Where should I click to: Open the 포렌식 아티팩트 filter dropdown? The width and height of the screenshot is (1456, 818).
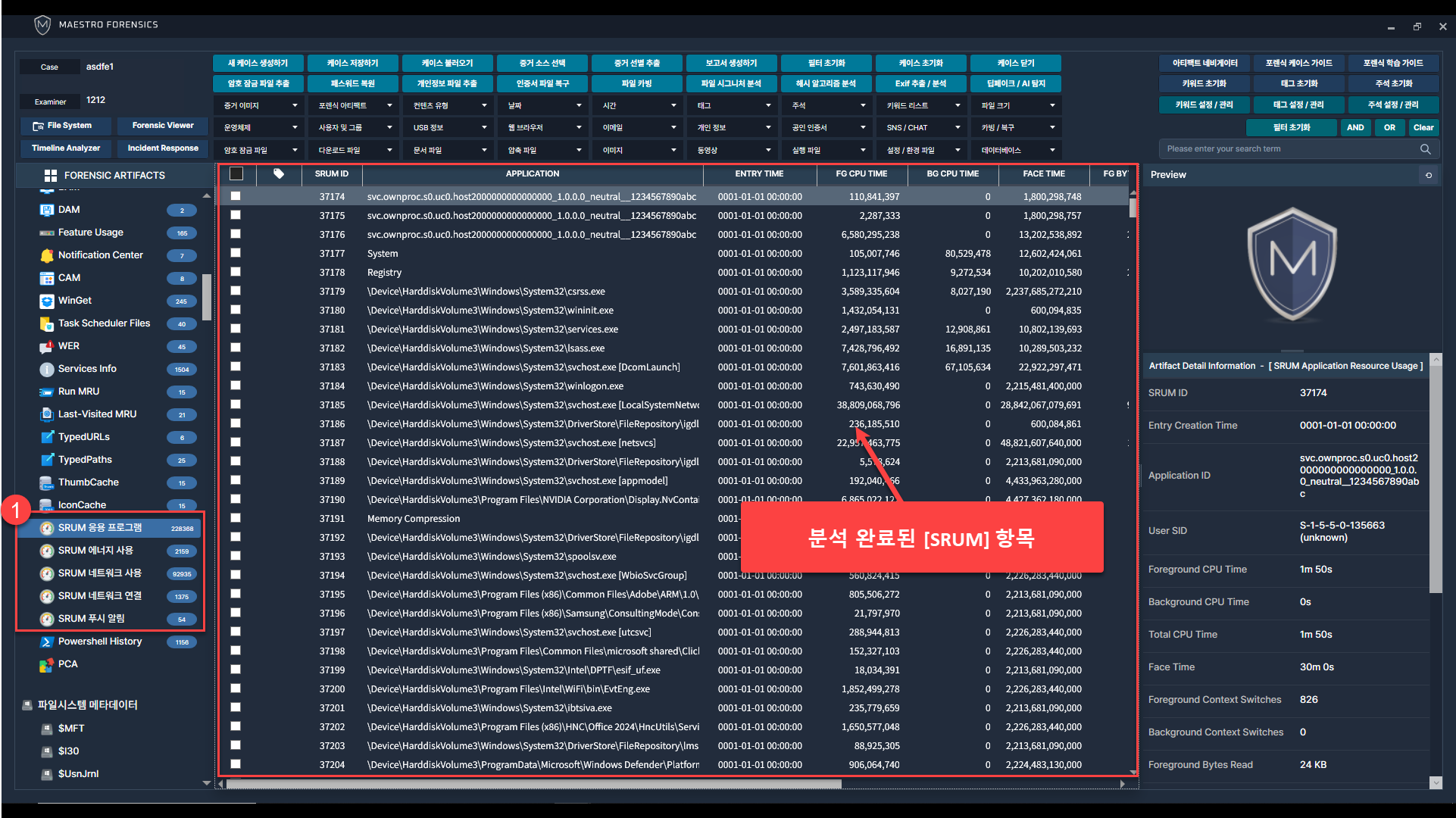[x=355, y=106]
